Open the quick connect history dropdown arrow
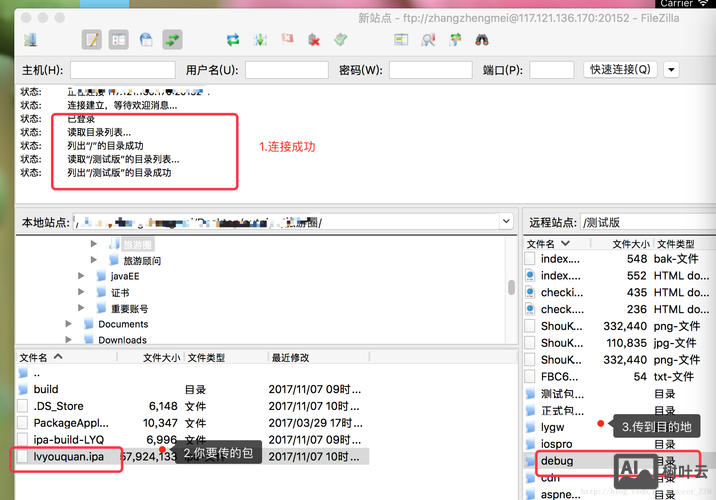716x500 pixels. coord(671,70)
